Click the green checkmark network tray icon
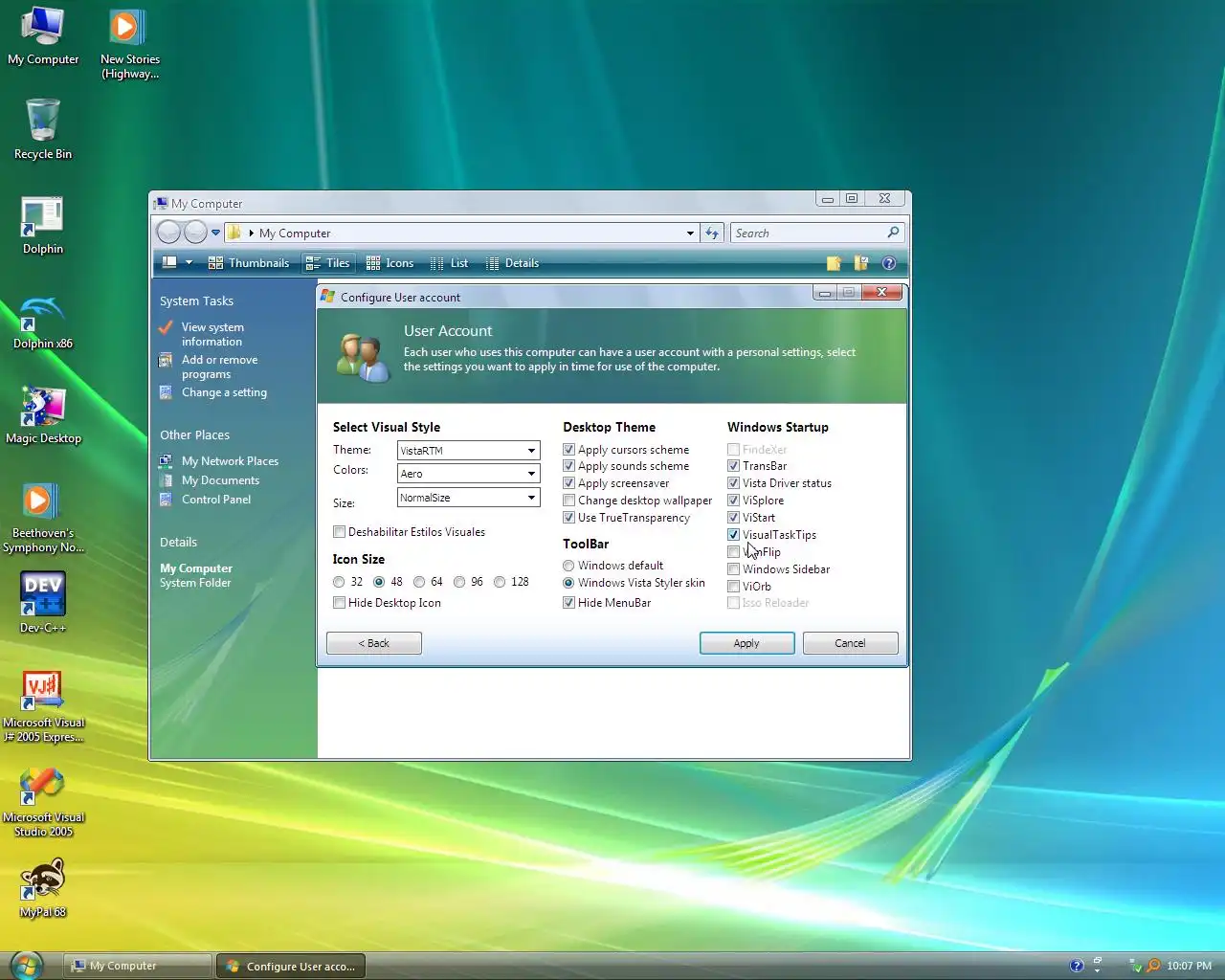Viewport: 1225px width, 980px height. coord(1135,966)
